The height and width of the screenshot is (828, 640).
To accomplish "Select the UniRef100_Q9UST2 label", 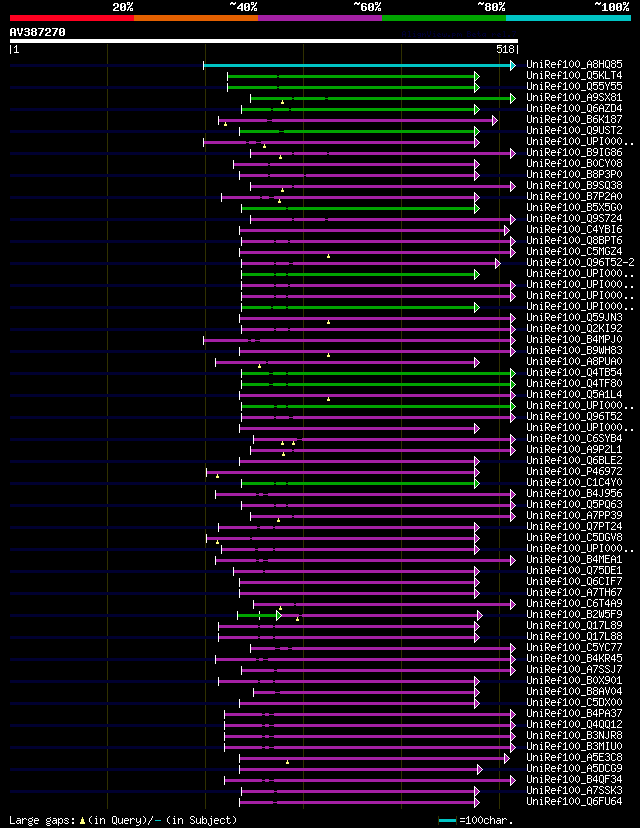I will tap(575, 130).
